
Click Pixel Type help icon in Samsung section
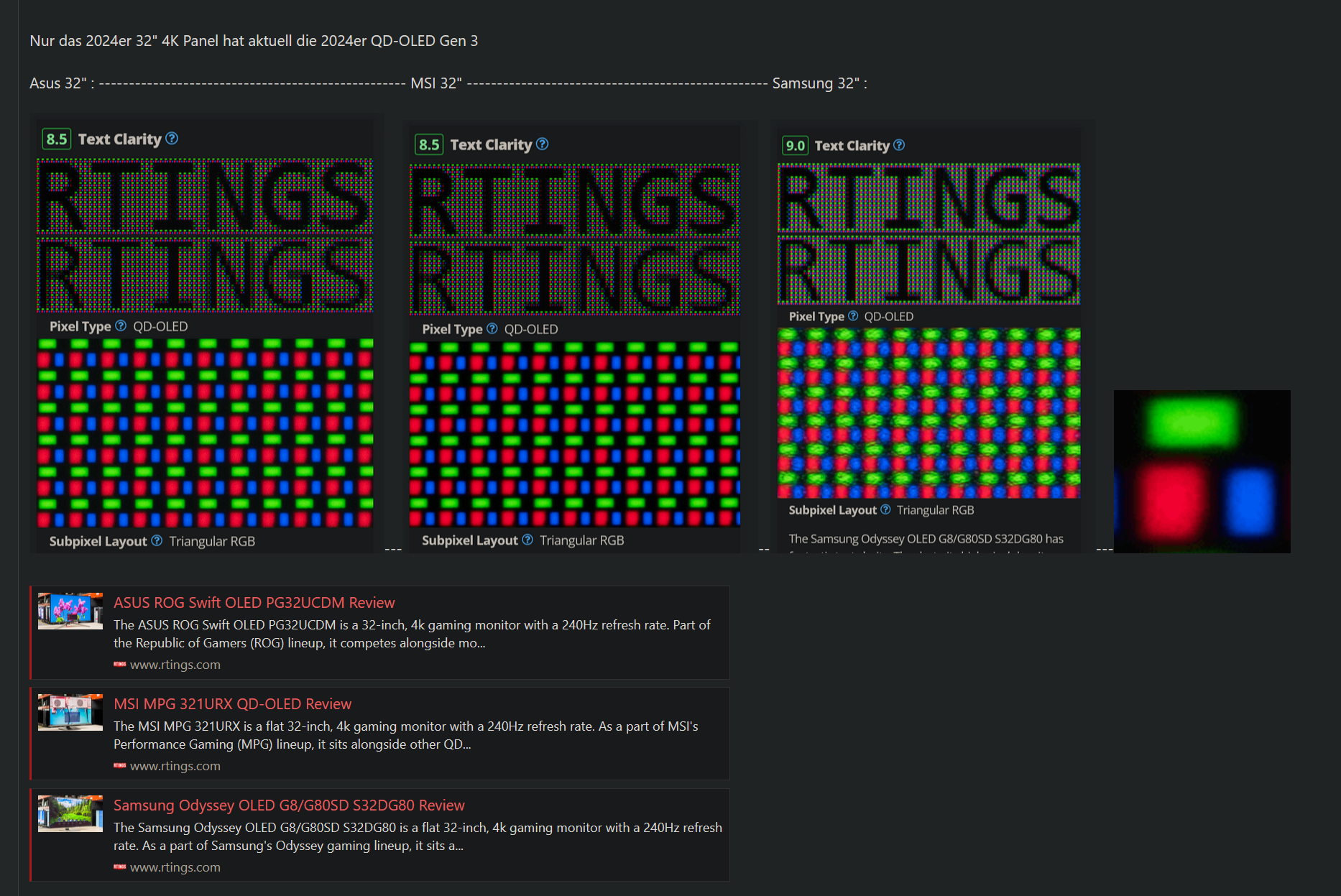[852, 316]
